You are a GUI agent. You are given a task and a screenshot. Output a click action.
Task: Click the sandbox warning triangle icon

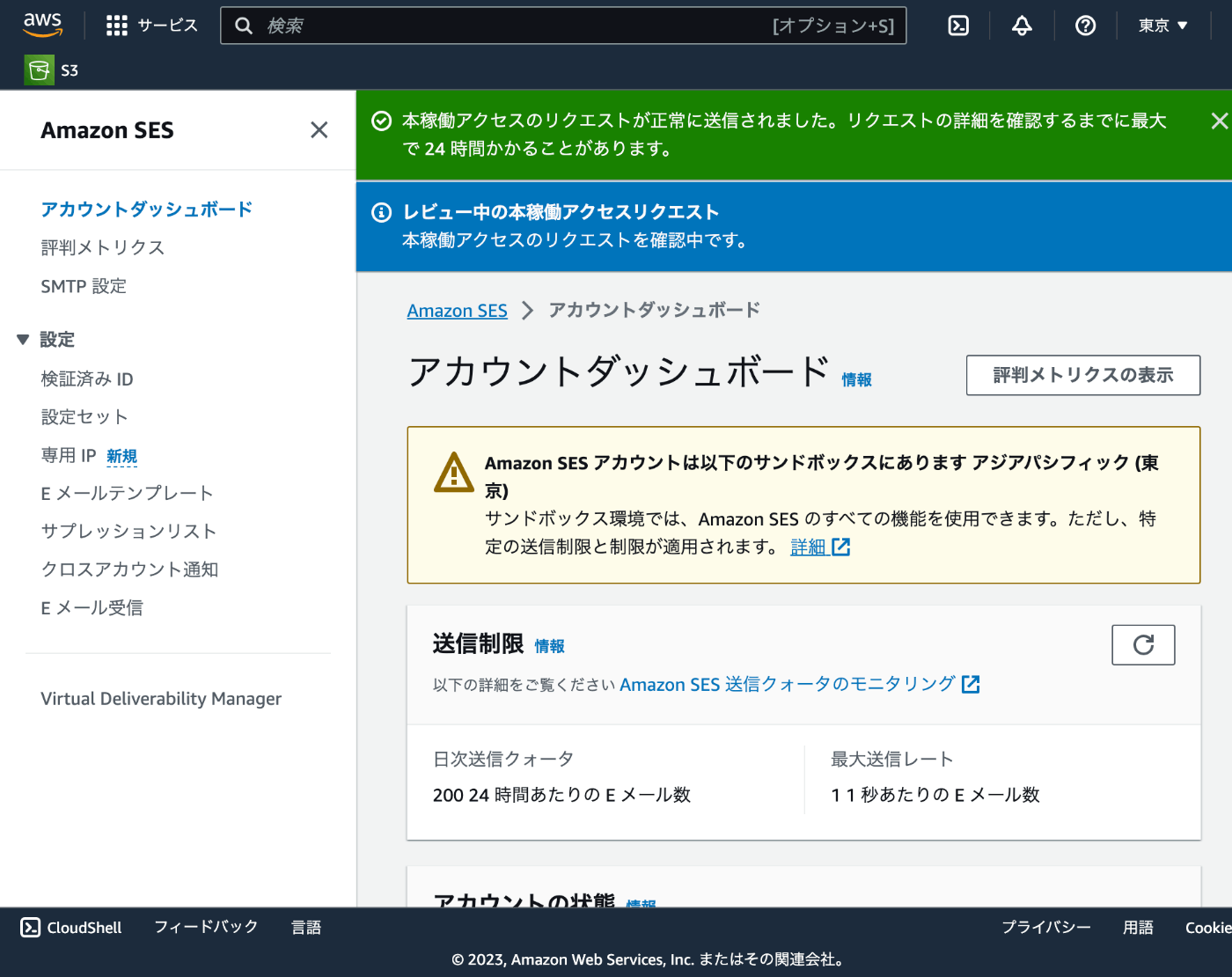(x=454, y=473)
